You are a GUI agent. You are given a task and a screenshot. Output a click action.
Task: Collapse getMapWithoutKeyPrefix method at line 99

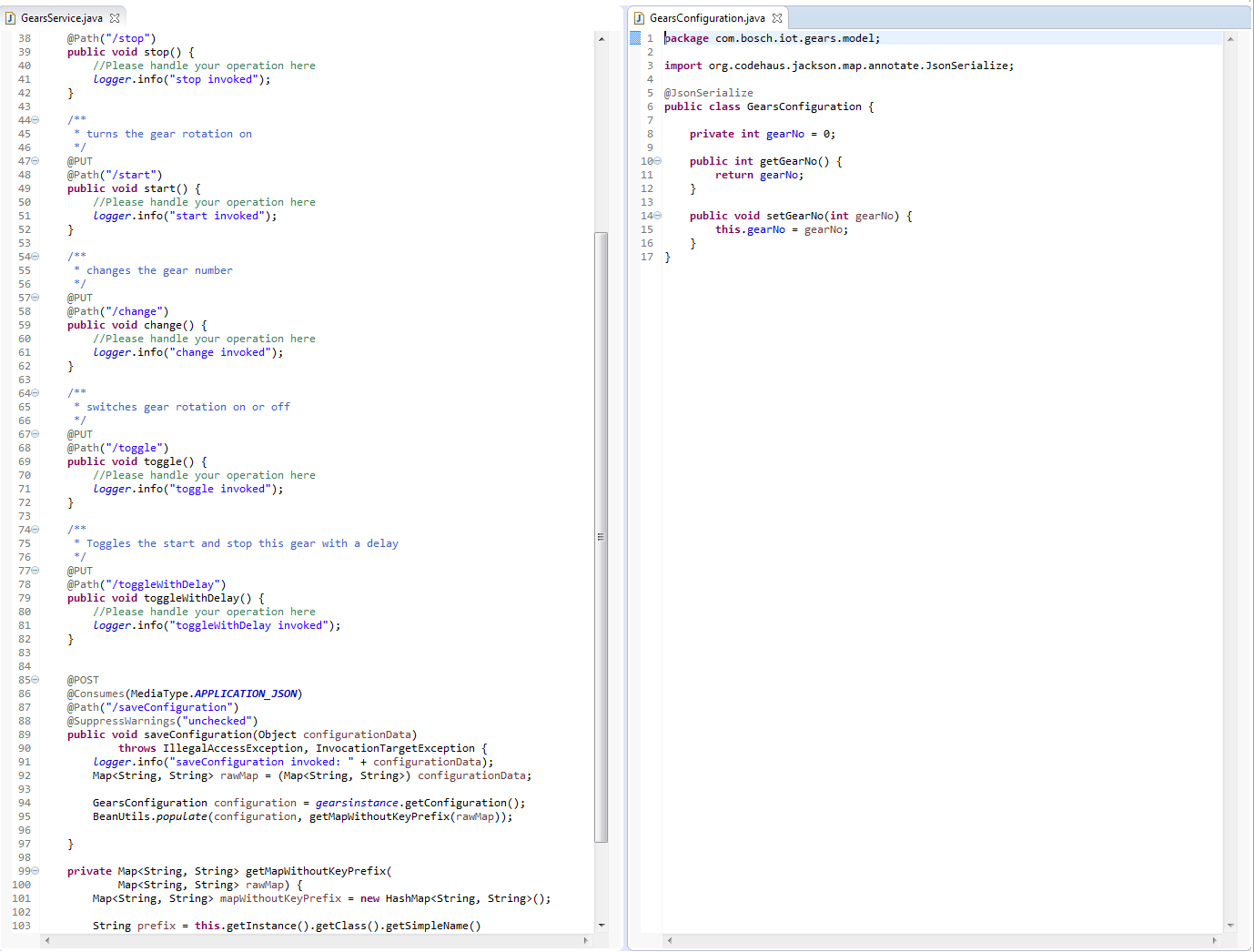pos(35,871)
